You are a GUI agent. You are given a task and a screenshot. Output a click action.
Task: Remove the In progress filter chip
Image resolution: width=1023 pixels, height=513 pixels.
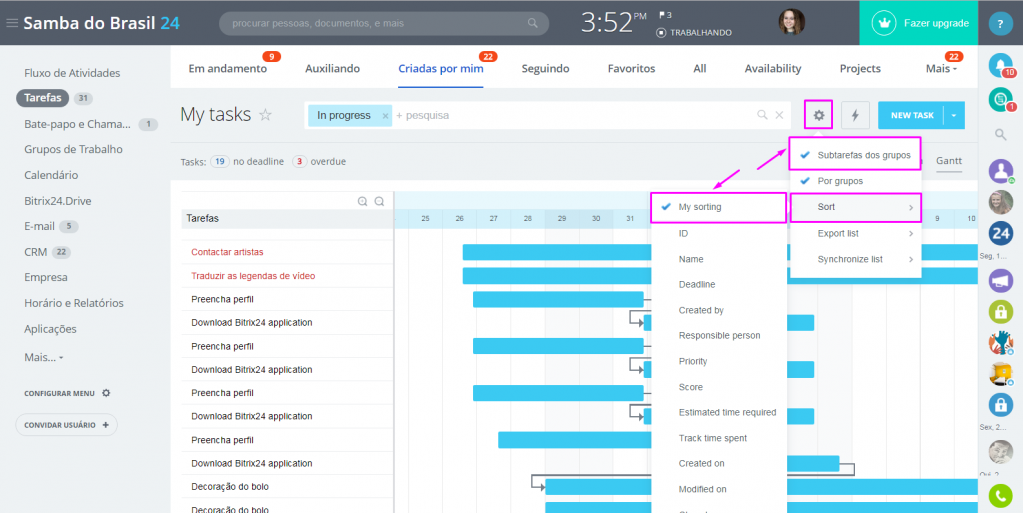point(385,116)
